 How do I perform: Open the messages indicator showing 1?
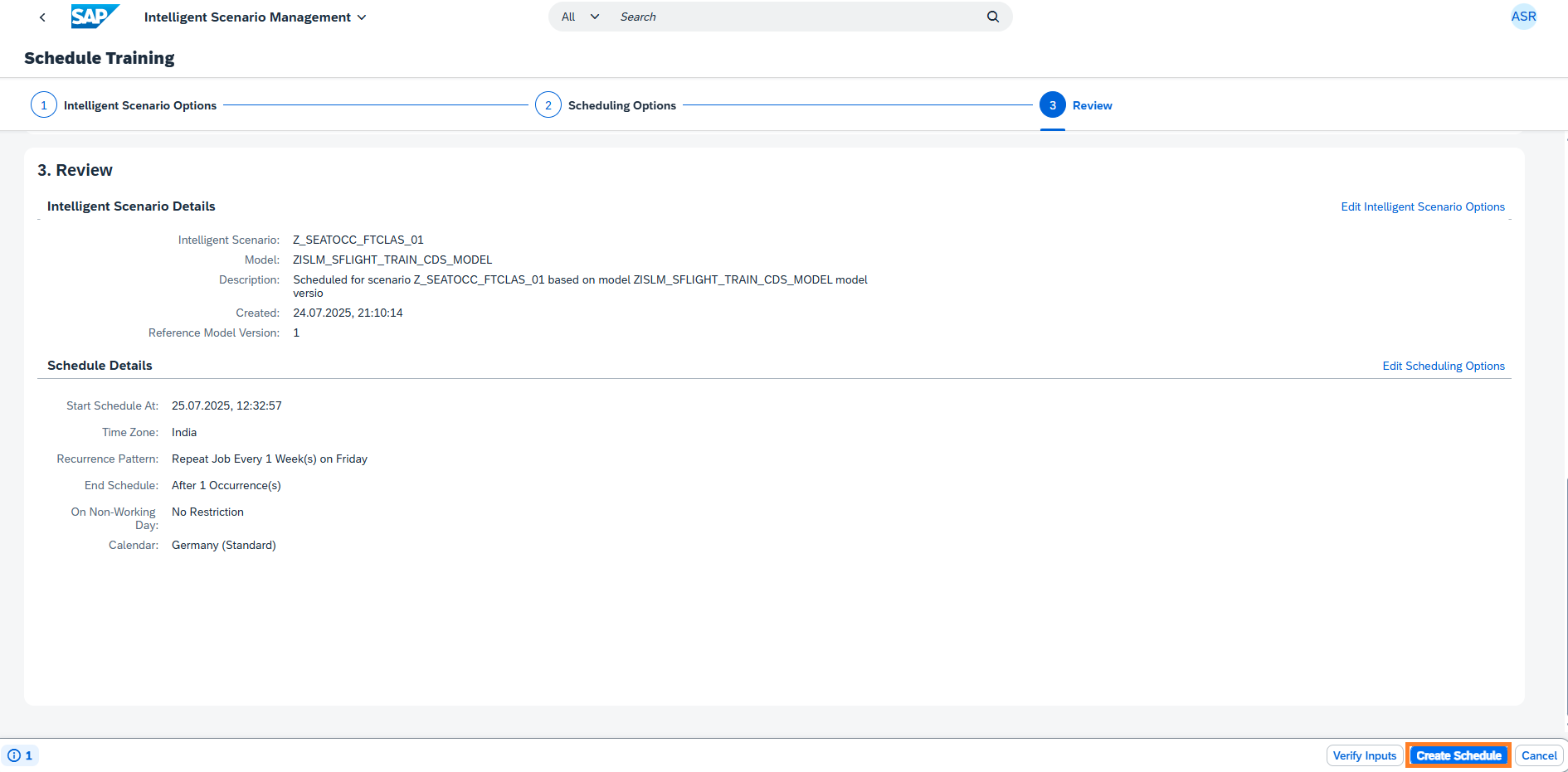click(20, 755)
